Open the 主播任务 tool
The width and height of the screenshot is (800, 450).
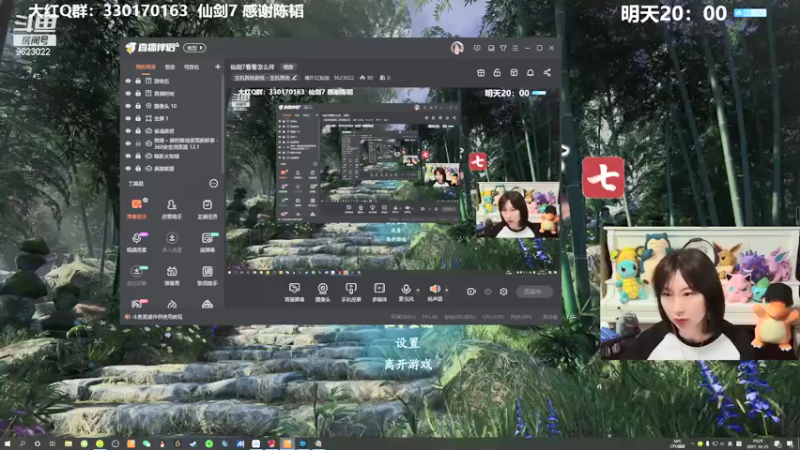click(207, 209)
